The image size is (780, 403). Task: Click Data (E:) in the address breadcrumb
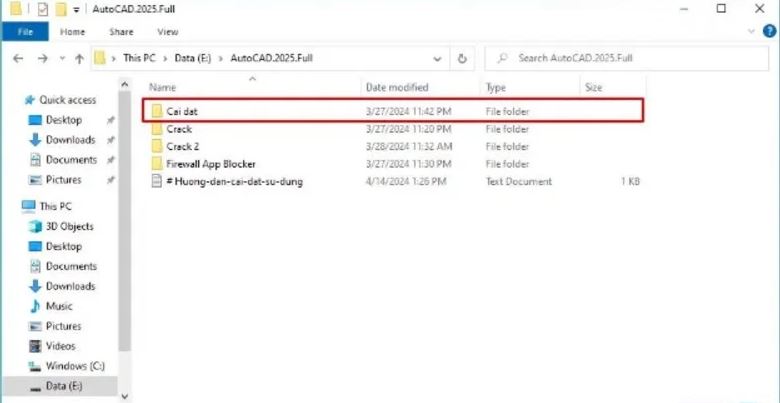[193, 58]
